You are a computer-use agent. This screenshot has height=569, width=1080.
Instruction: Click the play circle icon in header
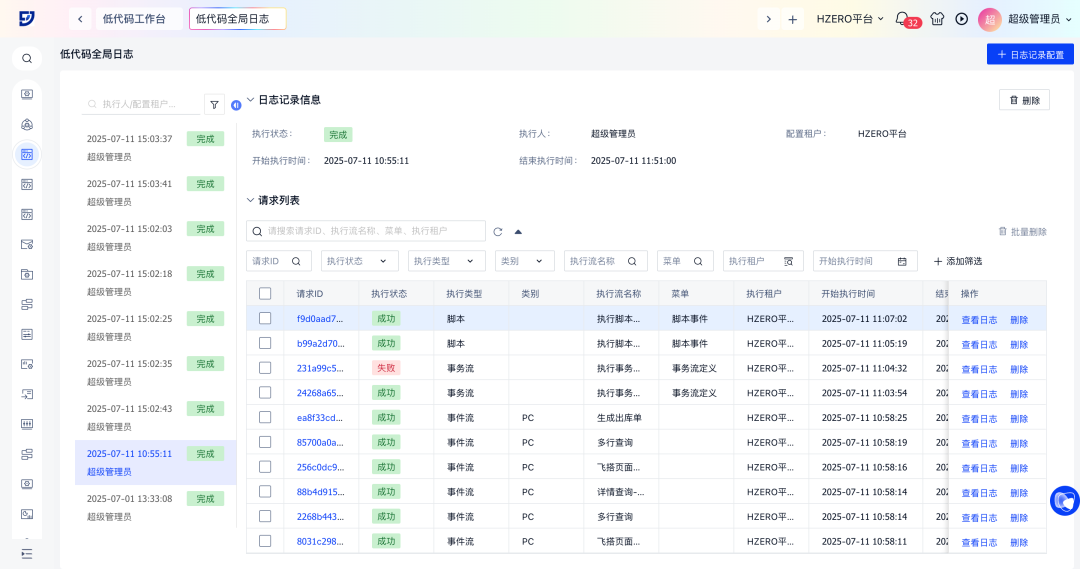coord(962,19)
